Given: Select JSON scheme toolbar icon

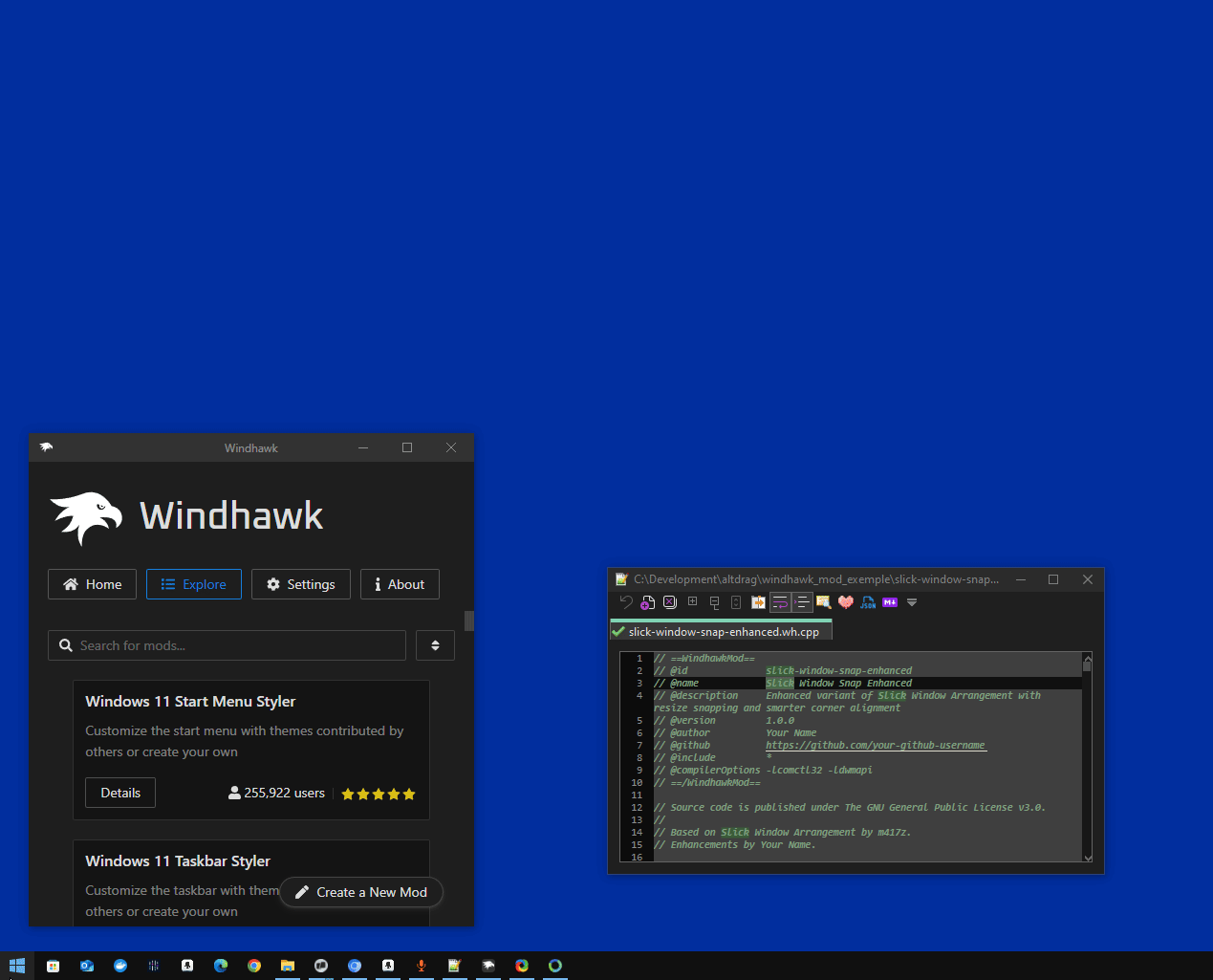Looking at the screenshot, I should point(868,602).
